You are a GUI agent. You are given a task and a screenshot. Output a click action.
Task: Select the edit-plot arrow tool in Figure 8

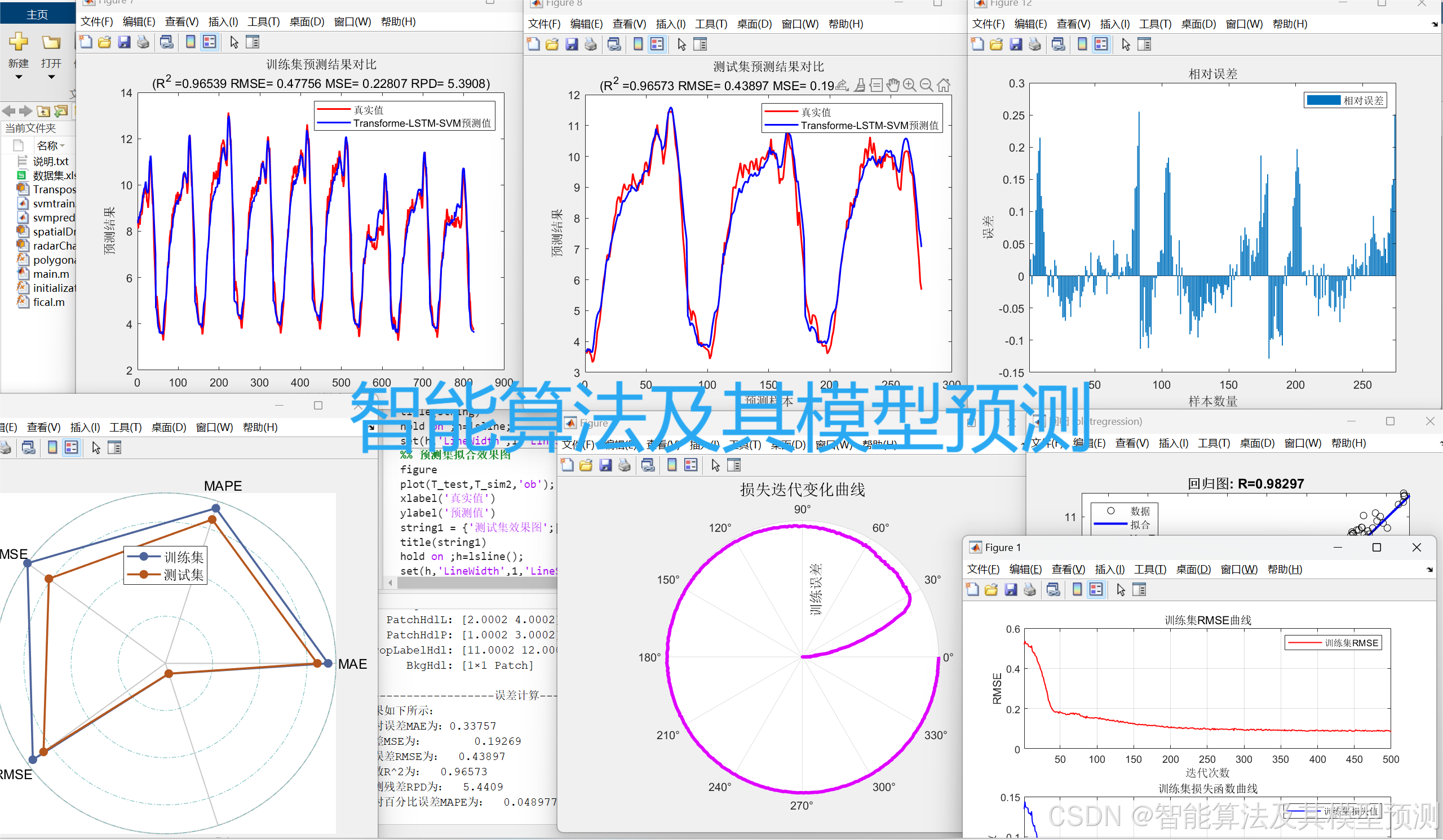(x=681, y=44)
